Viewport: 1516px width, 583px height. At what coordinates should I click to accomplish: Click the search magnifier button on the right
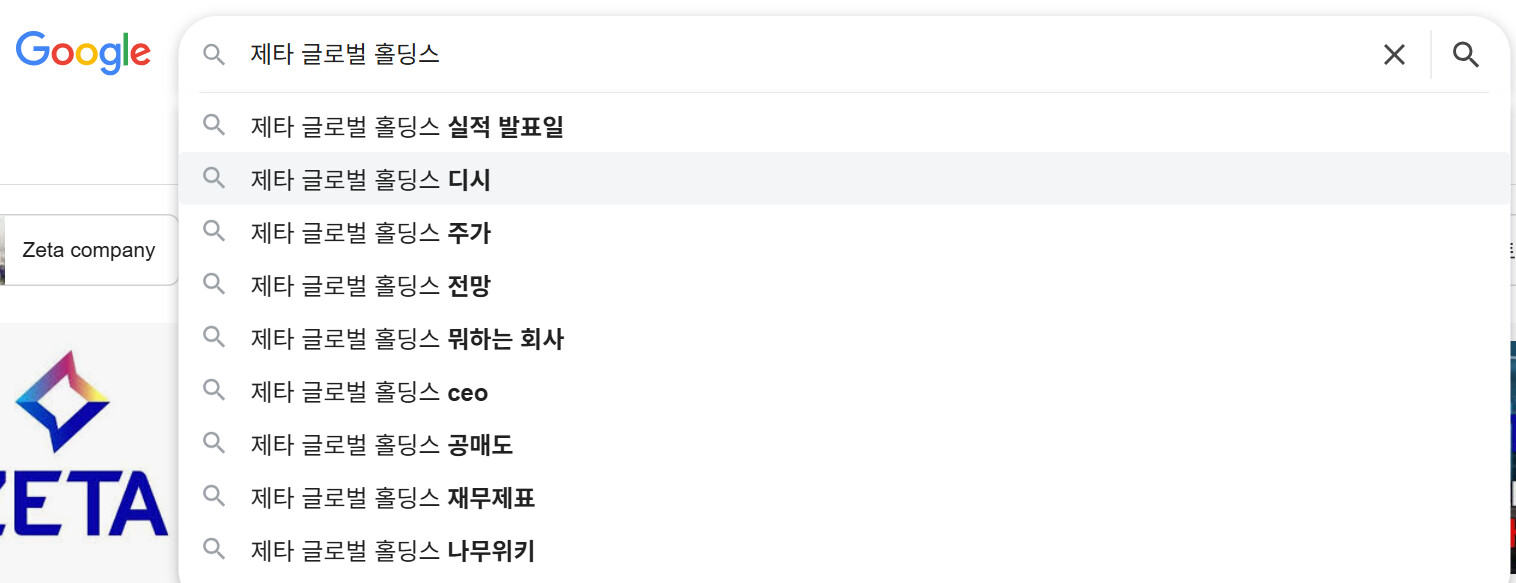pos(1465,55)
